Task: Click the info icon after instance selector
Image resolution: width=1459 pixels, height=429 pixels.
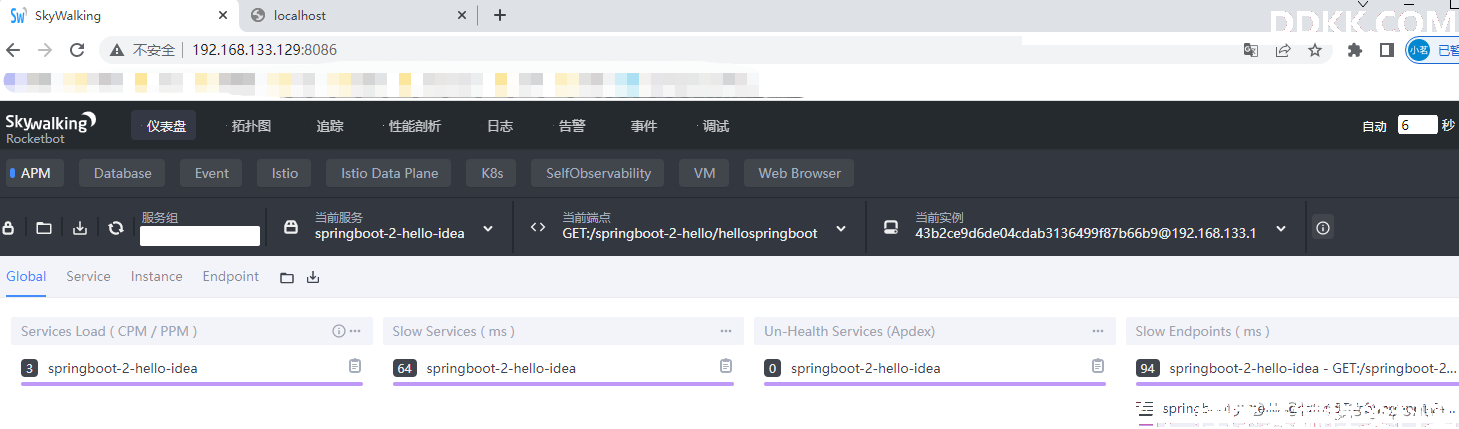Action: pyautogui.click(x=1323, y=228)
